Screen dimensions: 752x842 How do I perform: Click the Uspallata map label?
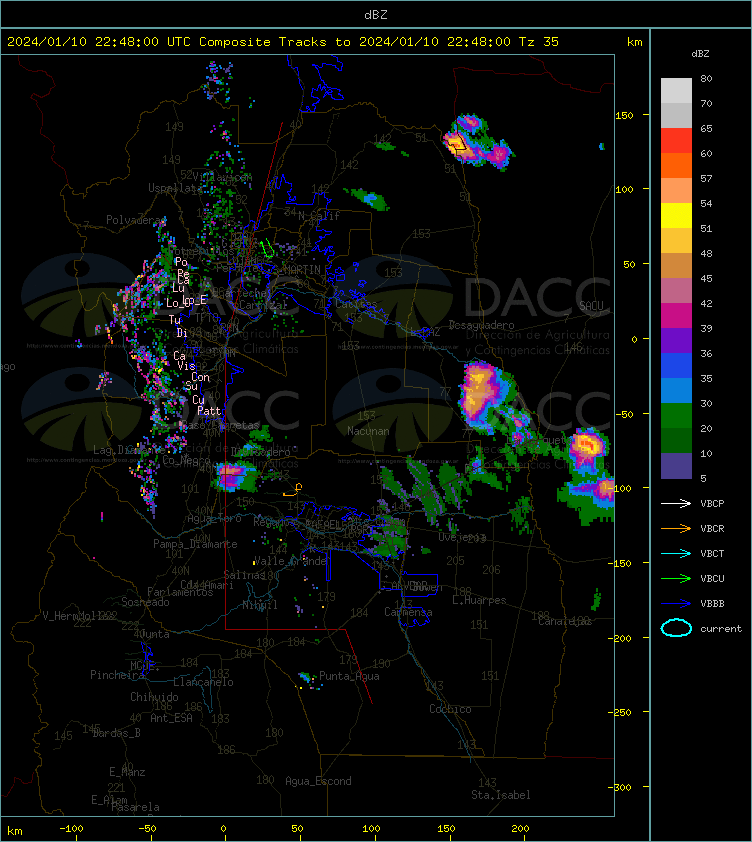click(x=175, y=188)
